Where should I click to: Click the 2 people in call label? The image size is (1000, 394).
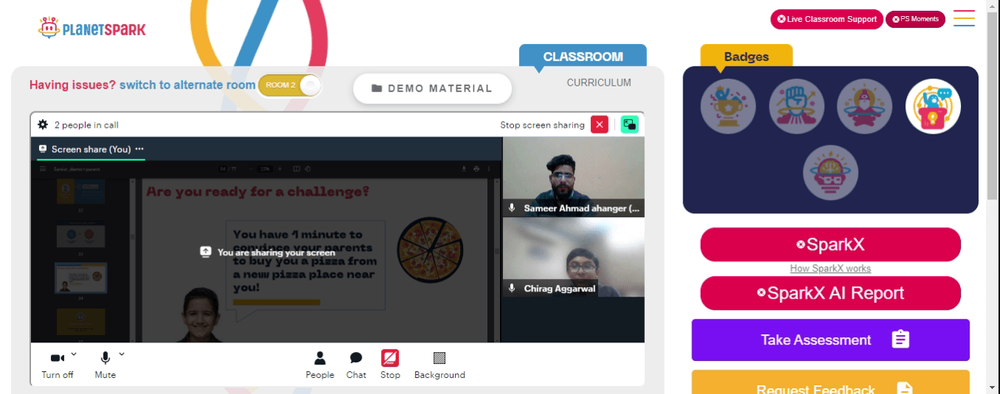pyautogui.click(x=86, y=125)
